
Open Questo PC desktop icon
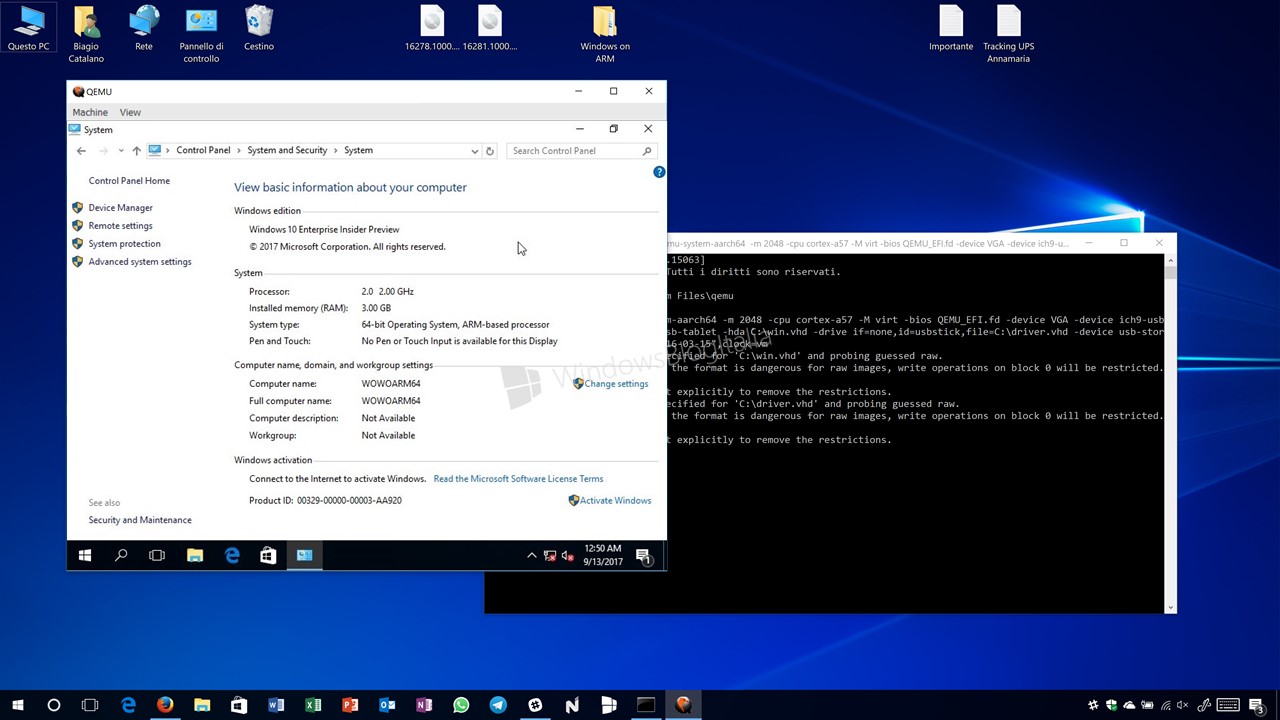tap(28, 29)
